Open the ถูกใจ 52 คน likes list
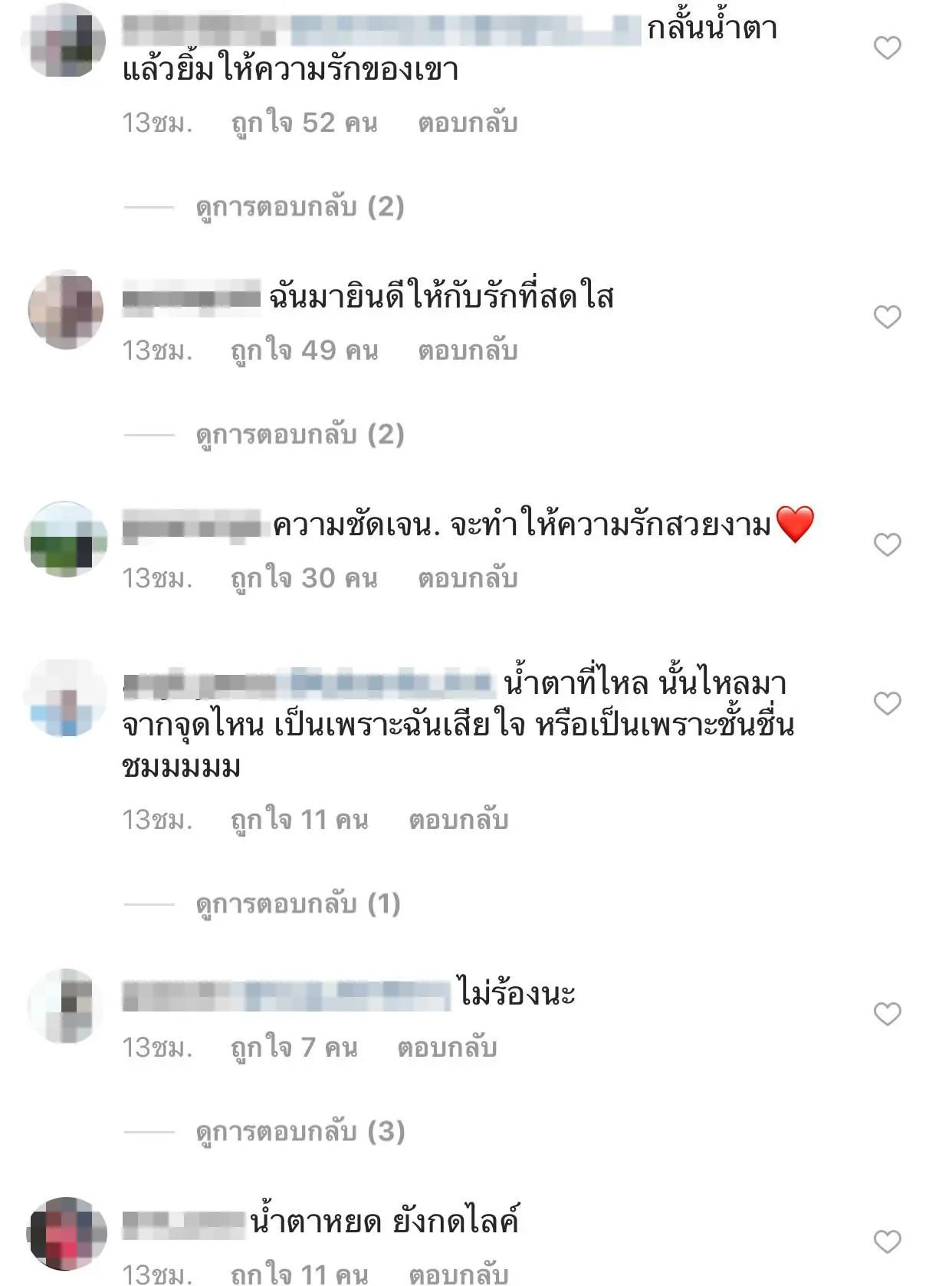The width and height of the screenshot is (952, 1286). click(304, 123)
